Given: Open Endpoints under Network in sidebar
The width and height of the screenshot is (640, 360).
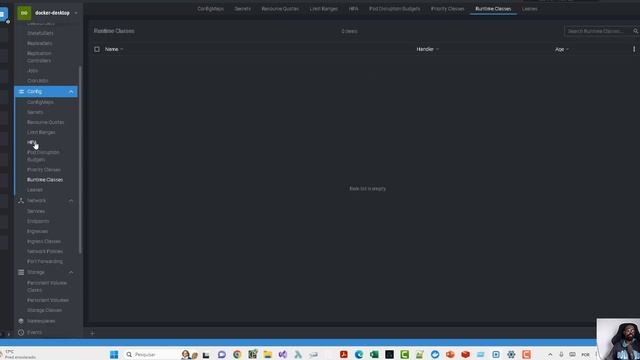Looking at the screenshot, I should pyautogui.click(x=38, y=221).
